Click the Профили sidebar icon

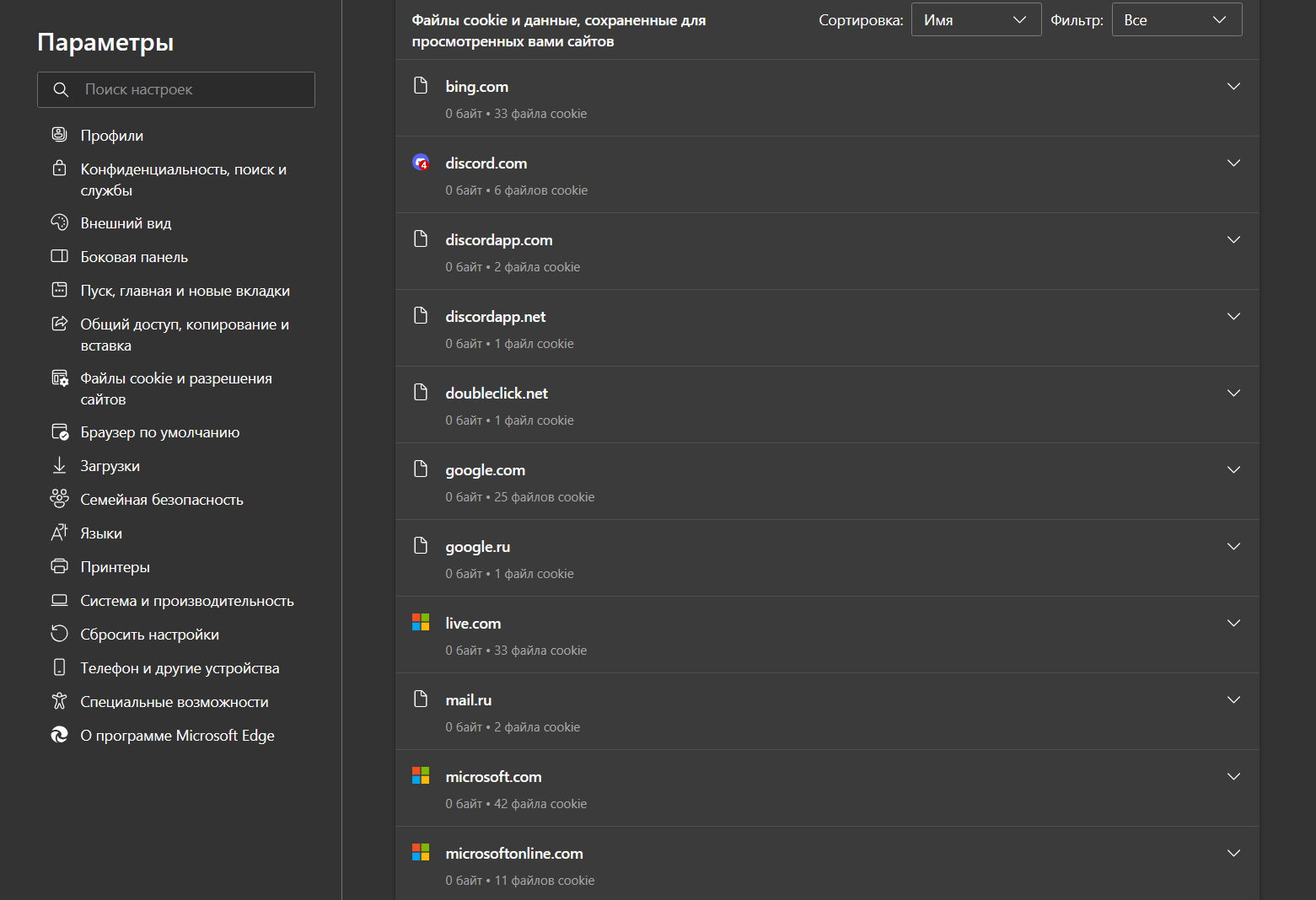point(59,134)
